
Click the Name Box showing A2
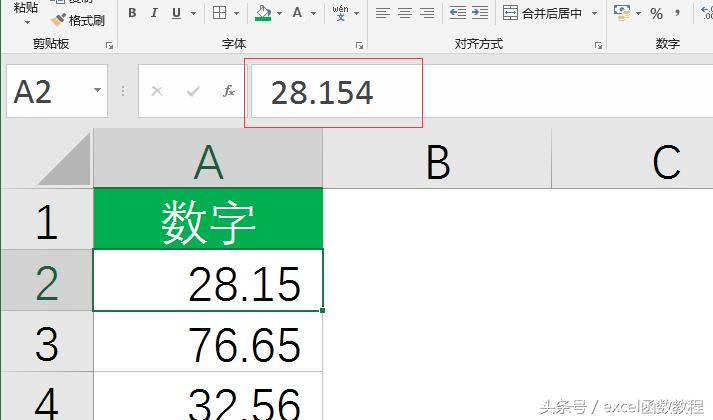(x=49, y=91)
